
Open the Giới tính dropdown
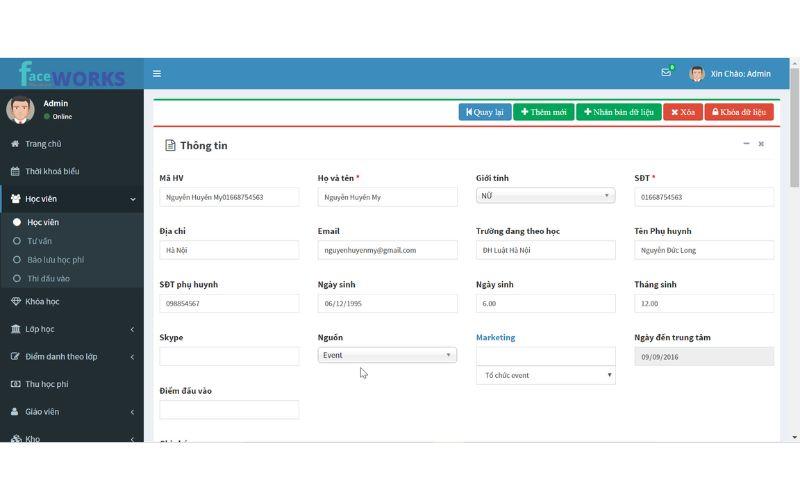545,196
